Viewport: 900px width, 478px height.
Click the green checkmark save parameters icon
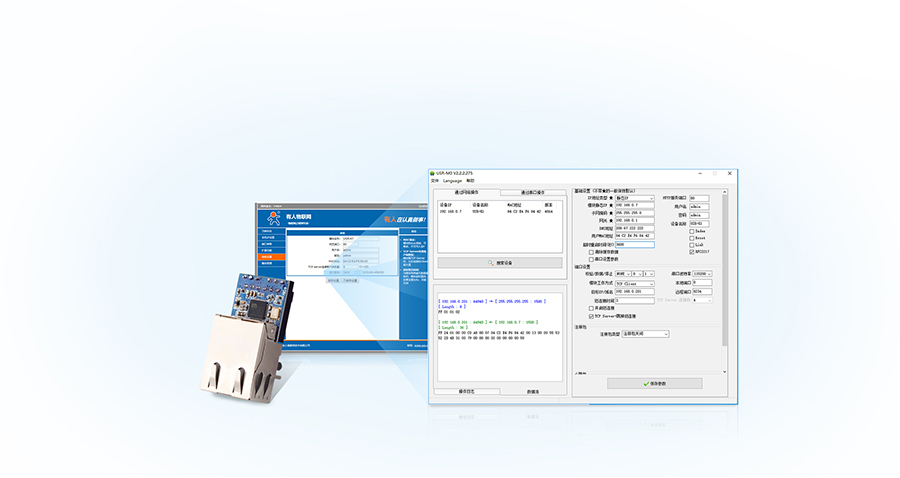[x=645, y=384]
